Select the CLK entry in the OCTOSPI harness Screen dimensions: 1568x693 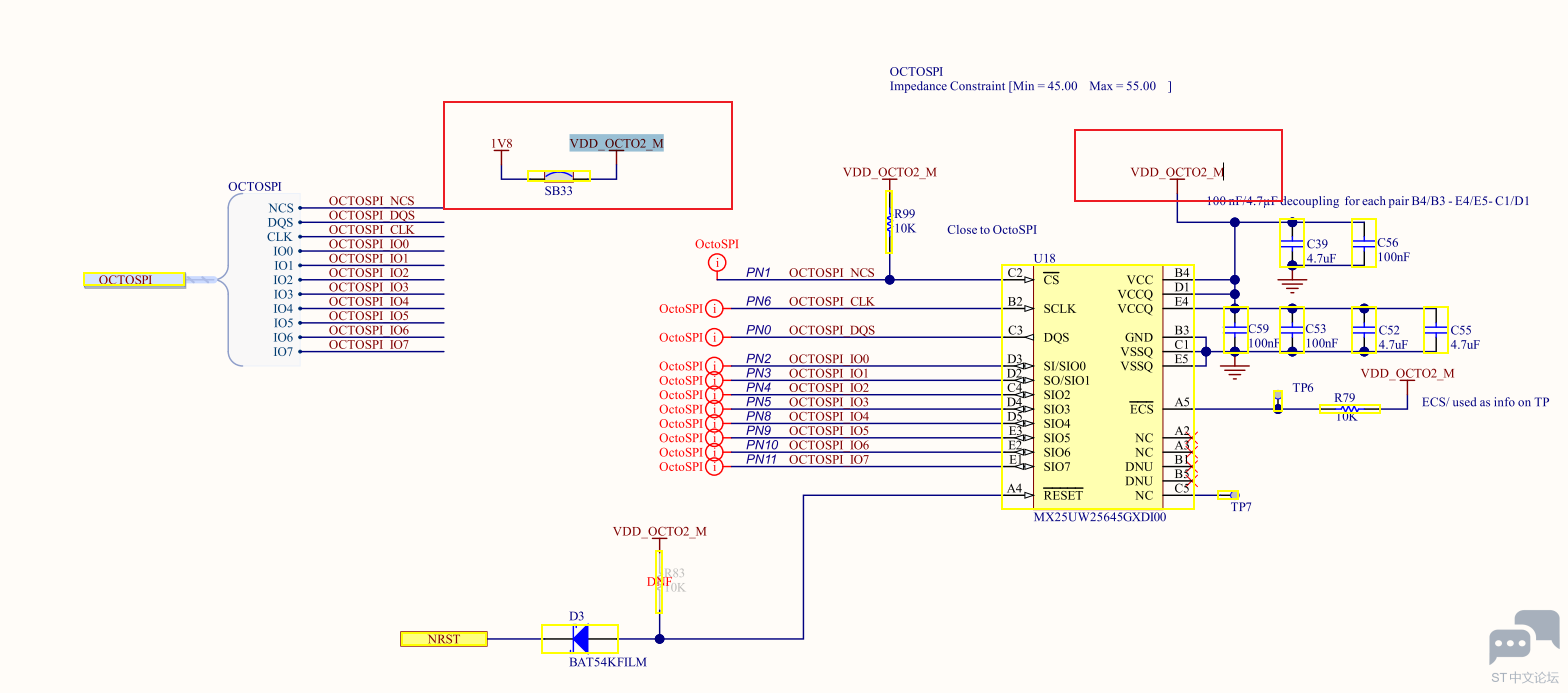pyautogui.click(x=280, y=237)
